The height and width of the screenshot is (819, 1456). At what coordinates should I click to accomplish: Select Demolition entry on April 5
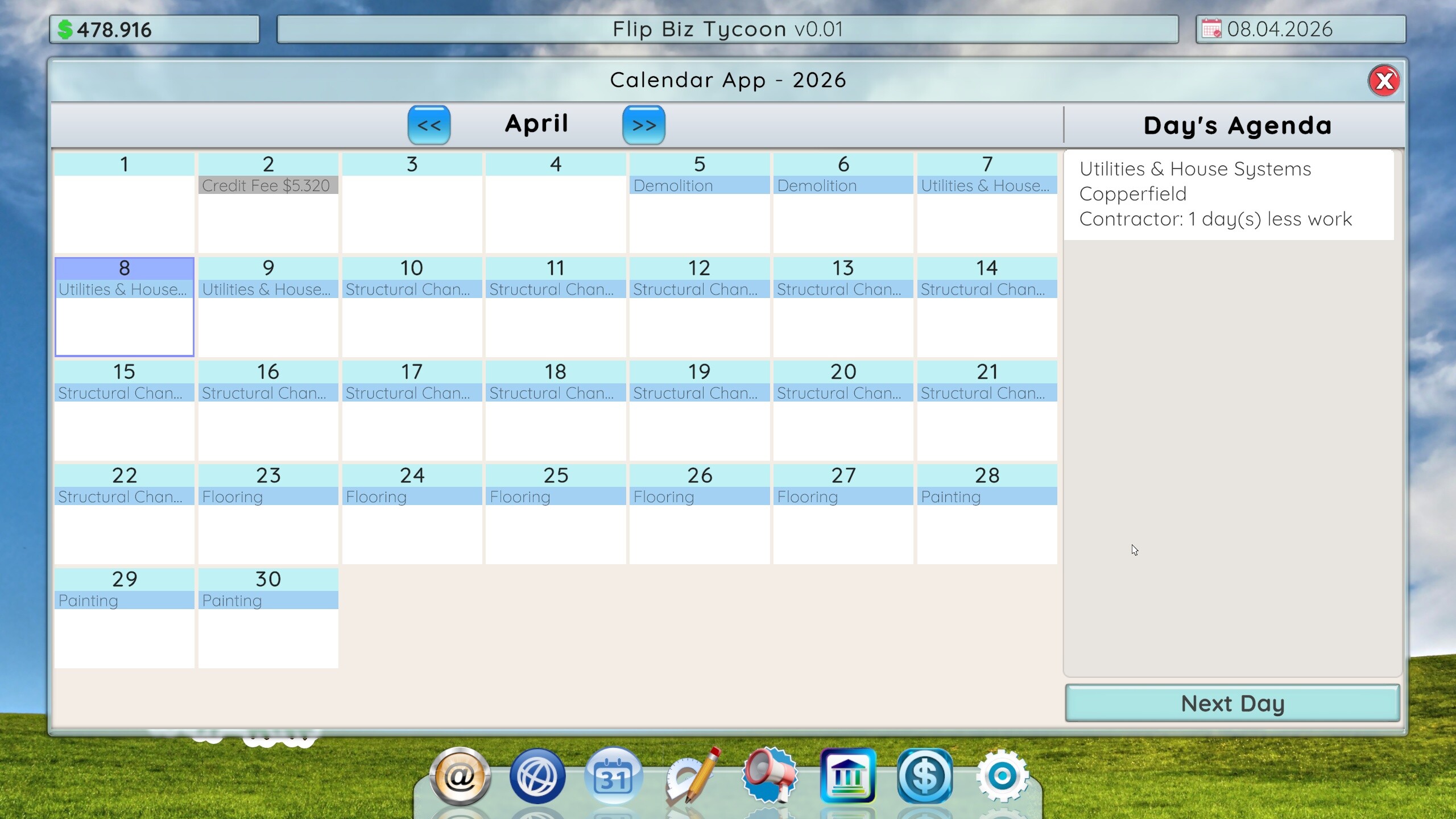click(x=699, y=185)
